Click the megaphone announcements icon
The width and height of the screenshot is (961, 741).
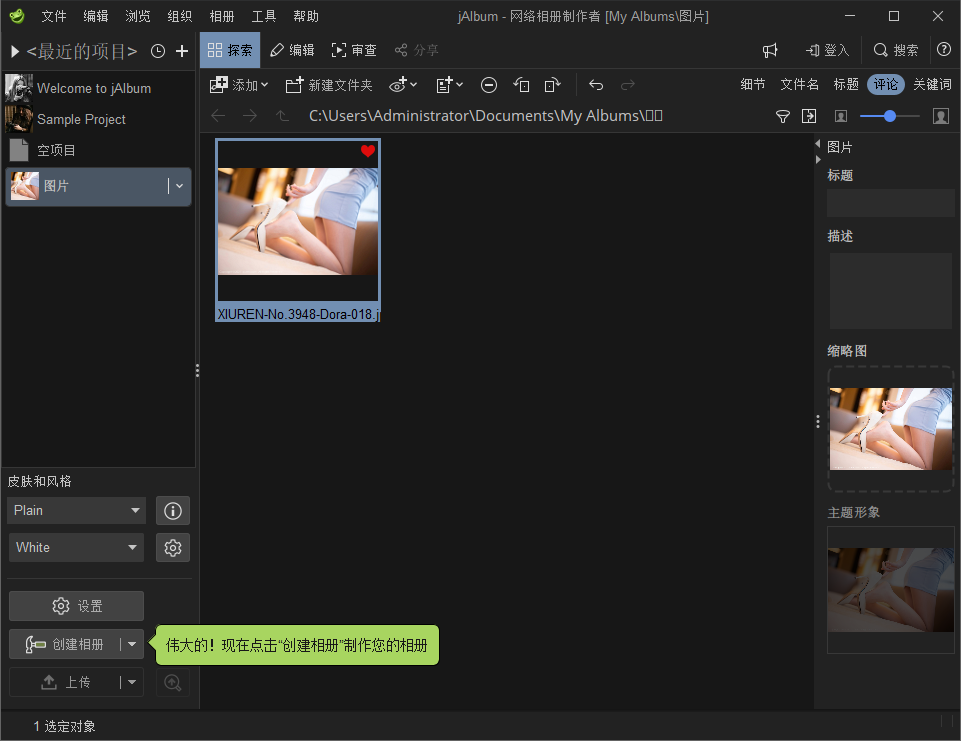pos(770,50)
